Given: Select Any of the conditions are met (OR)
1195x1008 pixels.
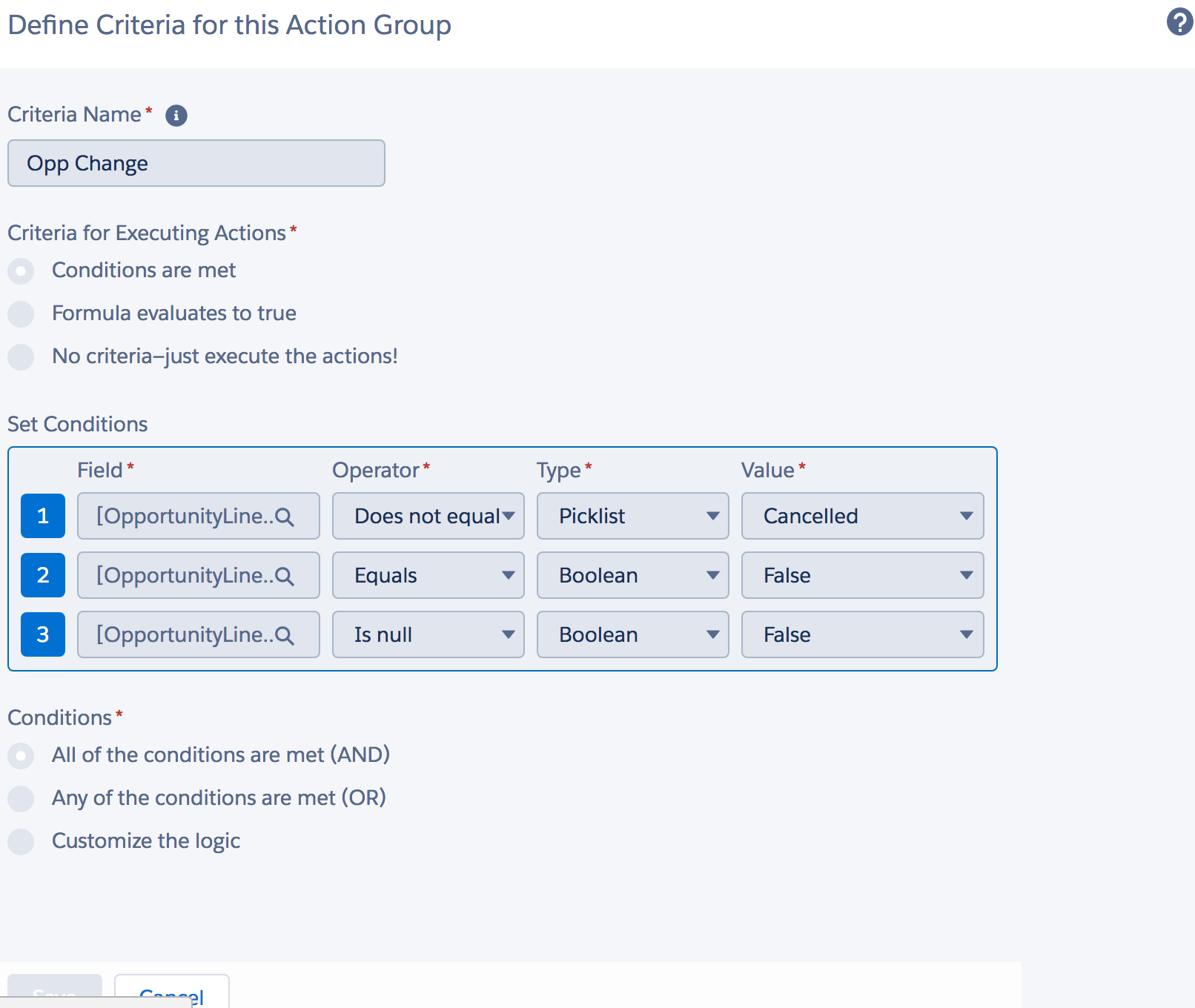Looking at the screenshot, I should click(21, 799).
